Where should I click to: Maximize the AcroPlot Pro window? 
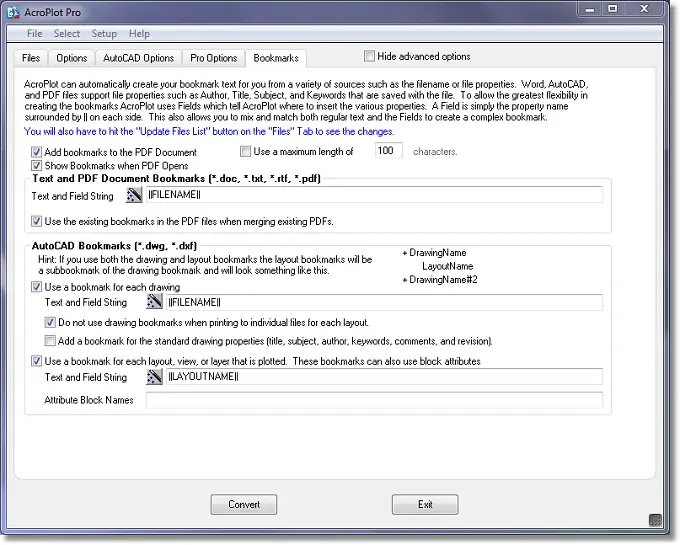(612, 9)
